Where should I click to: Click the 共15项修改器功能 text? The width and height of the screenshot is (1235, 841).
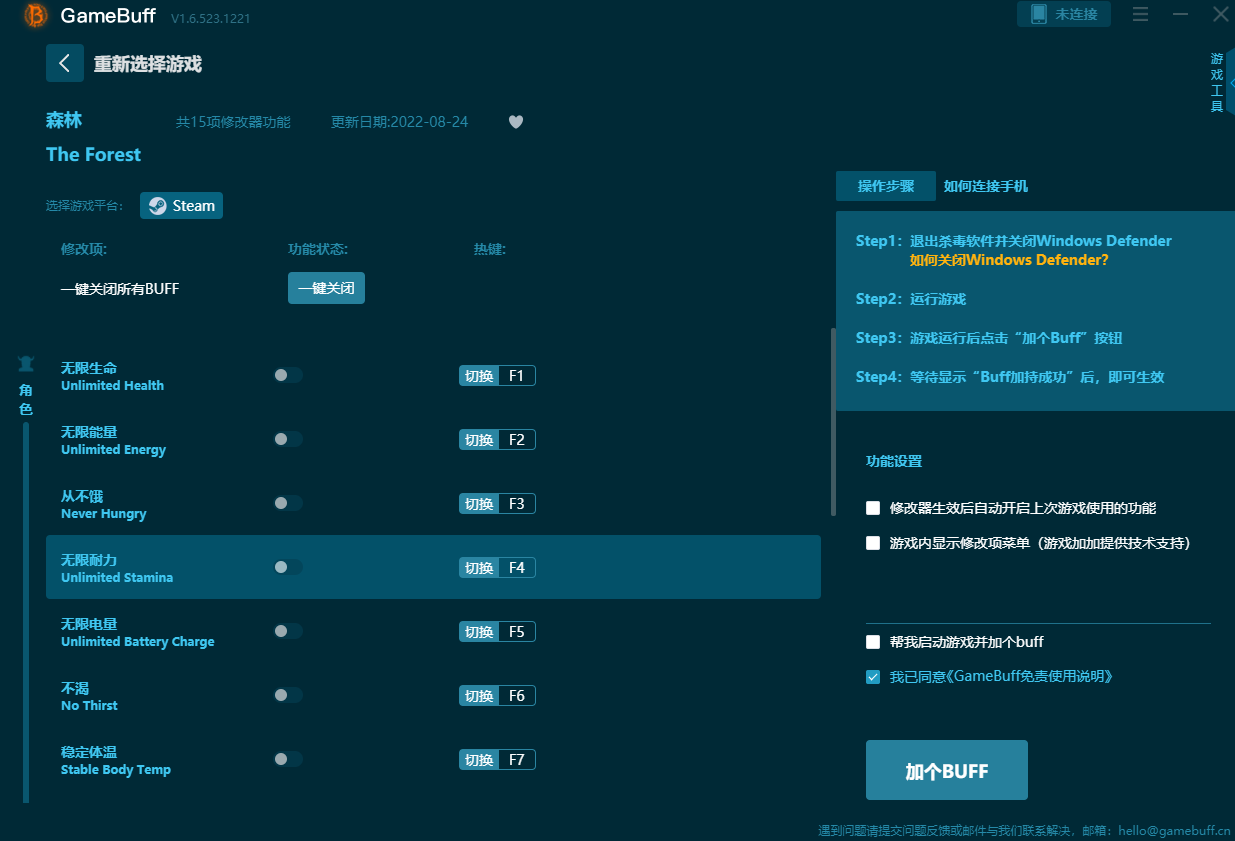tap(233, 122)
